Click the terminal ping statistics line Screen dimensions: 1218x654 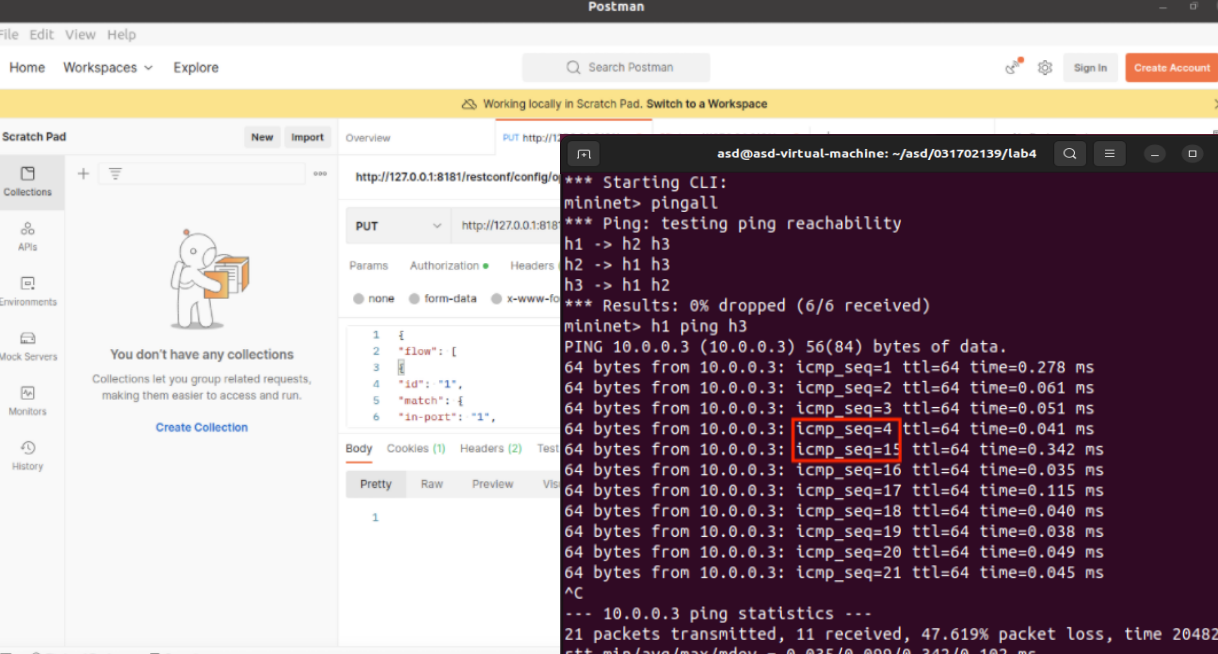point(717,613)
